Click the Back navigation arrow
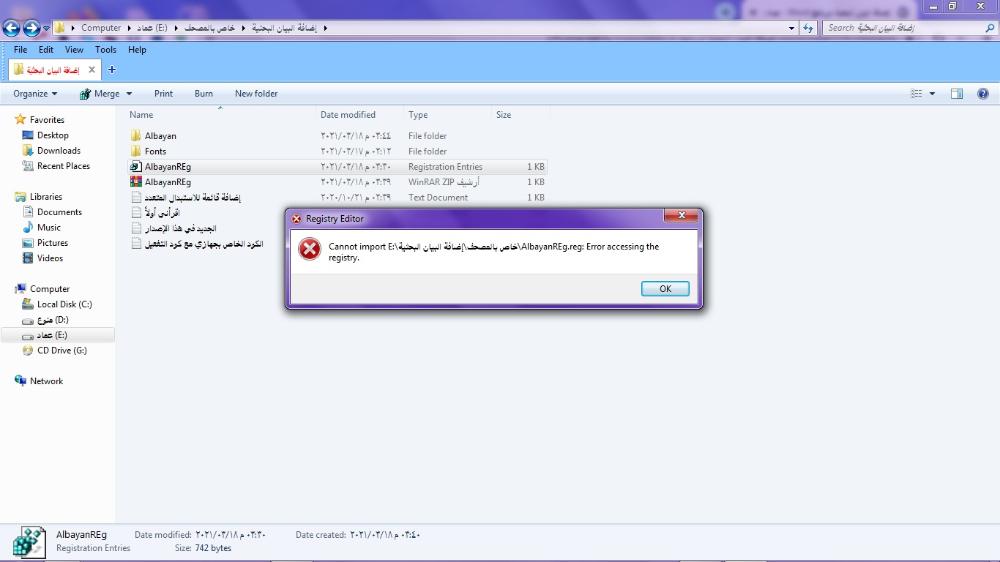Screen dimensions: 1000x562 [11, 28]
